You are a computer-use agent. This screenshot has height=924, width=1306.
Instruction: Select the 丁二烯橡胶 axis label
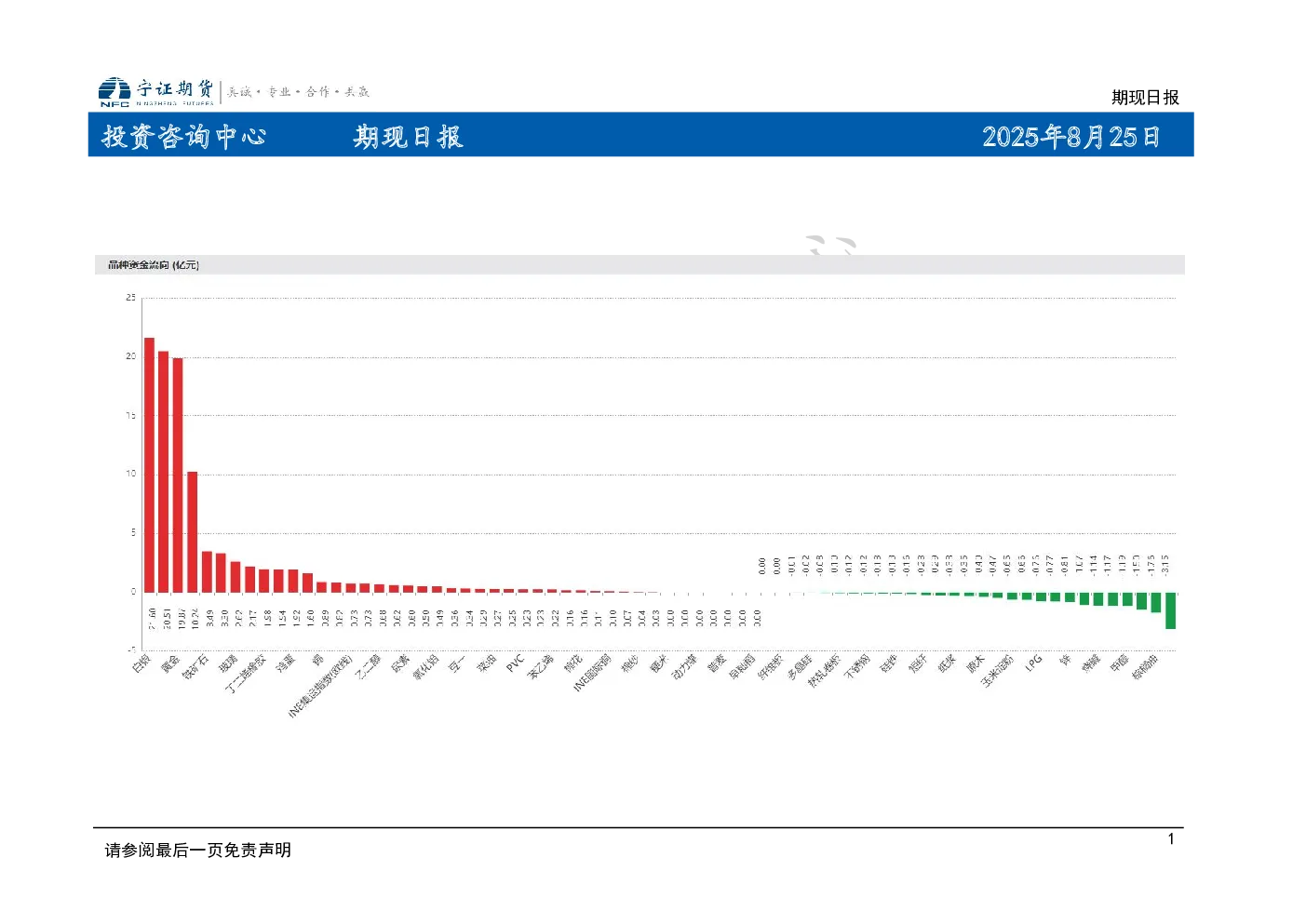click(246, 674)
